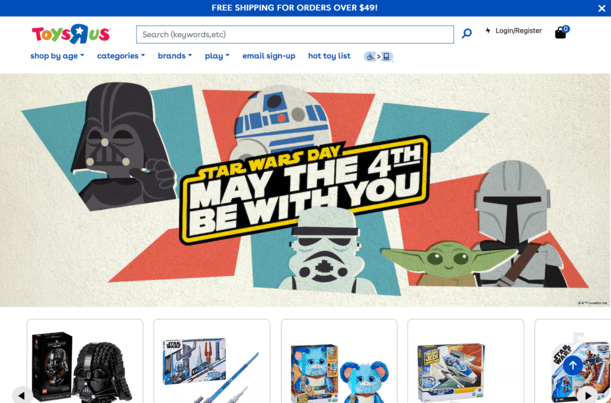Click the Toys R Us logo
611x403 pixels.
(x=71, y=34)
